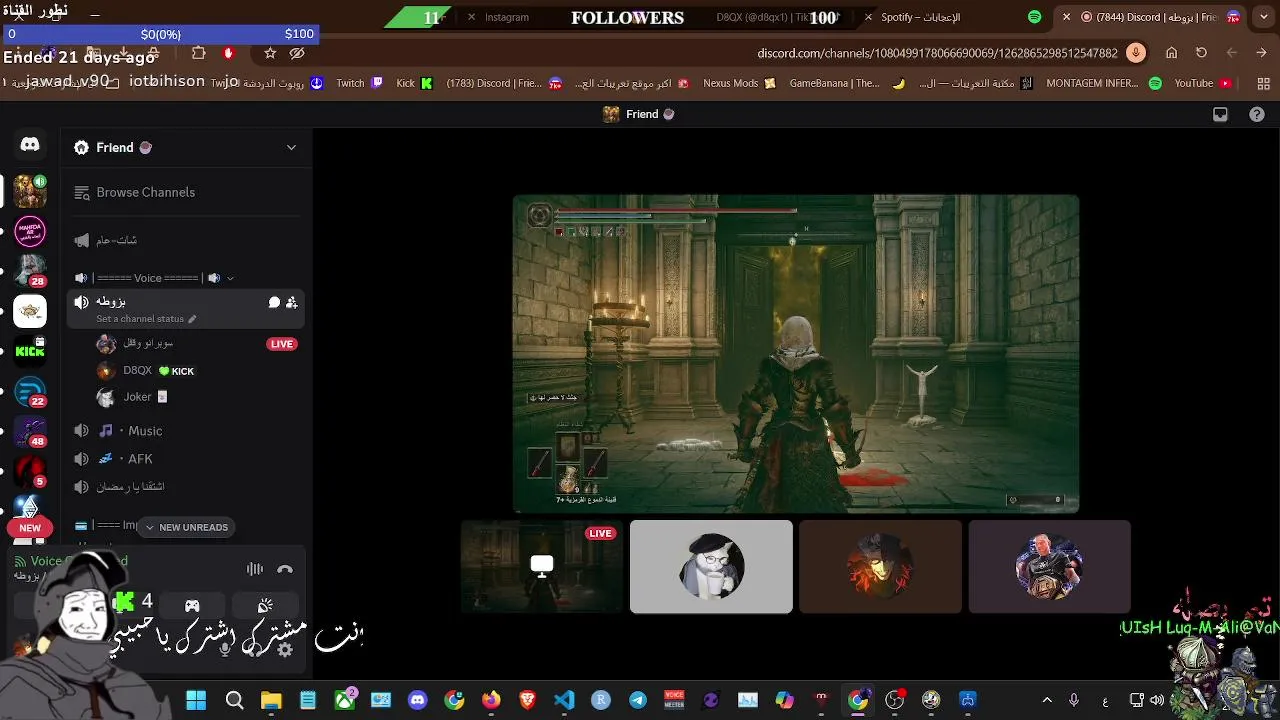Open Twitch bookmark
1280x720 pixels.
tap(359, 83)
